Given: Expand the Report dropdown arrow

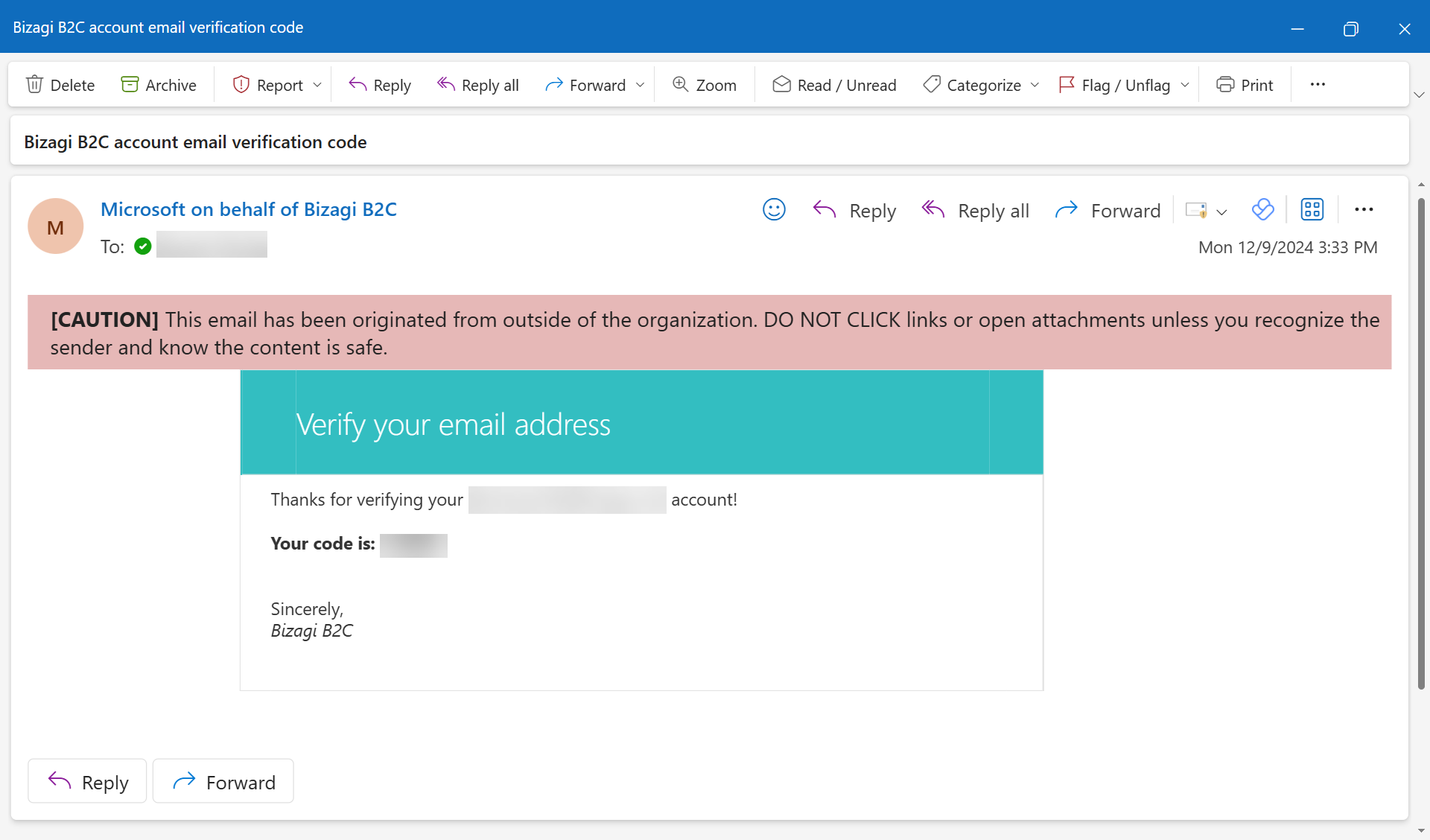Looking at the screenshot, I should tap(319, 84).
